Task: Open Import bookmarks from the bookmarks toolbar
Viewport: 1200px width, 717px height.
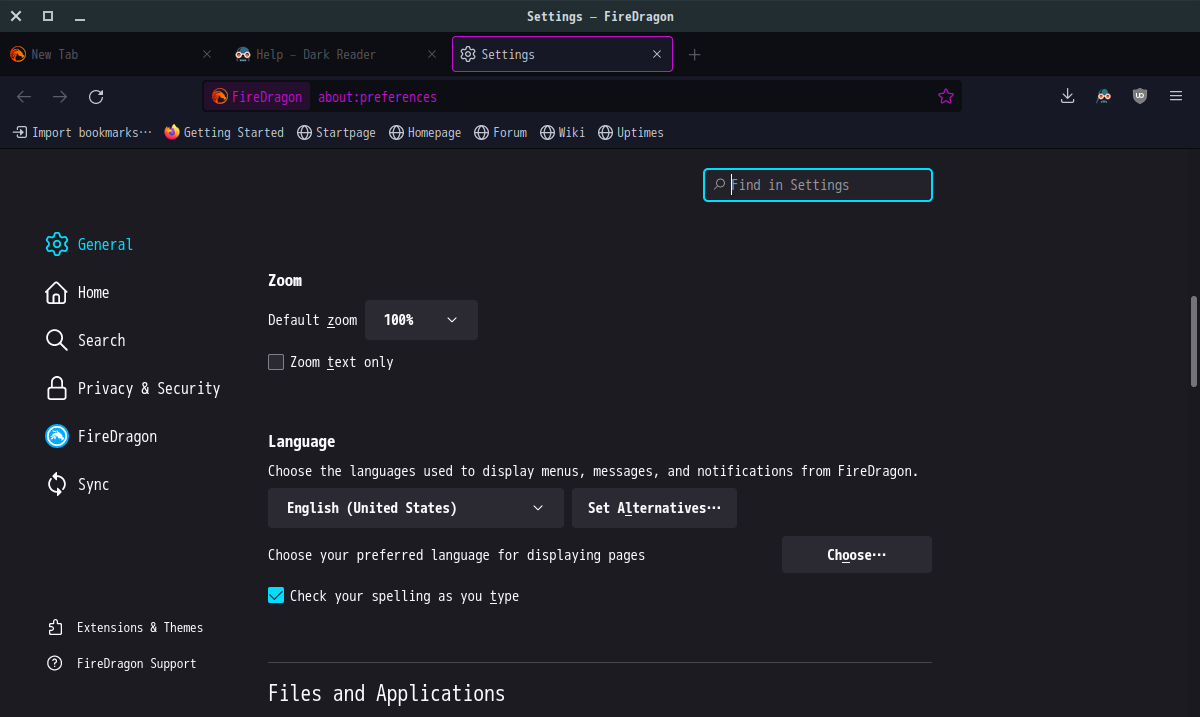Action: pos(83,132)
